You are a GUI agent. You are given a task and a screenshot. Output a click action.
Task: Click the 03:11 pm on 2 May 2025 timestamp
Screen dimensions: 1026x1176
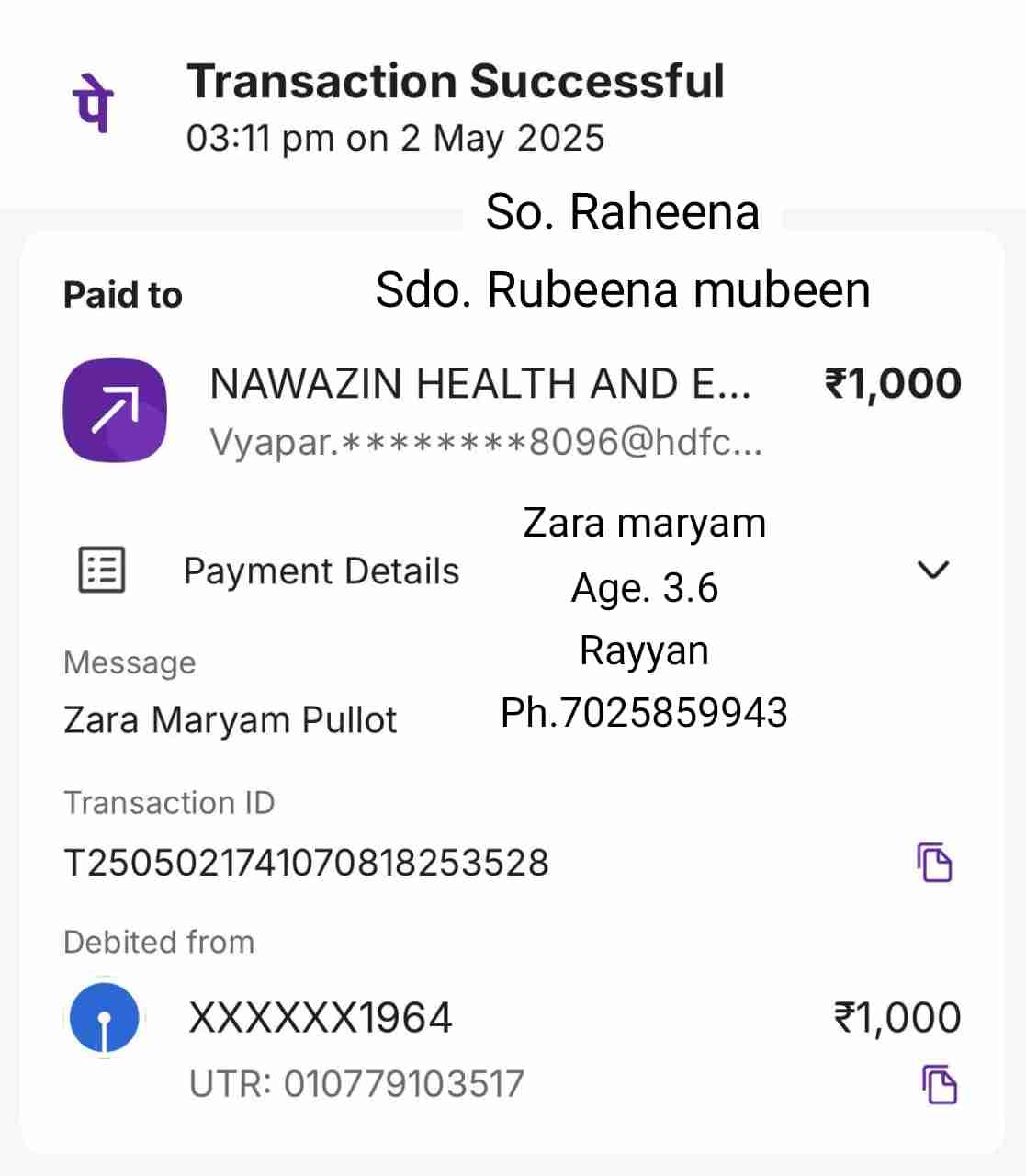395,139
